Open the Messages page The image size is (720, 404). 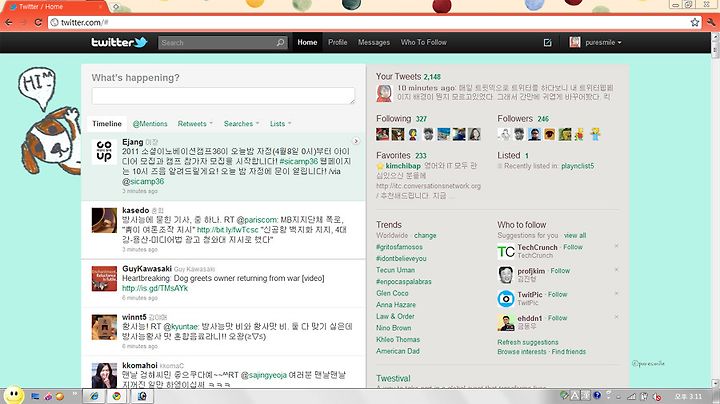tap(374, 42)
